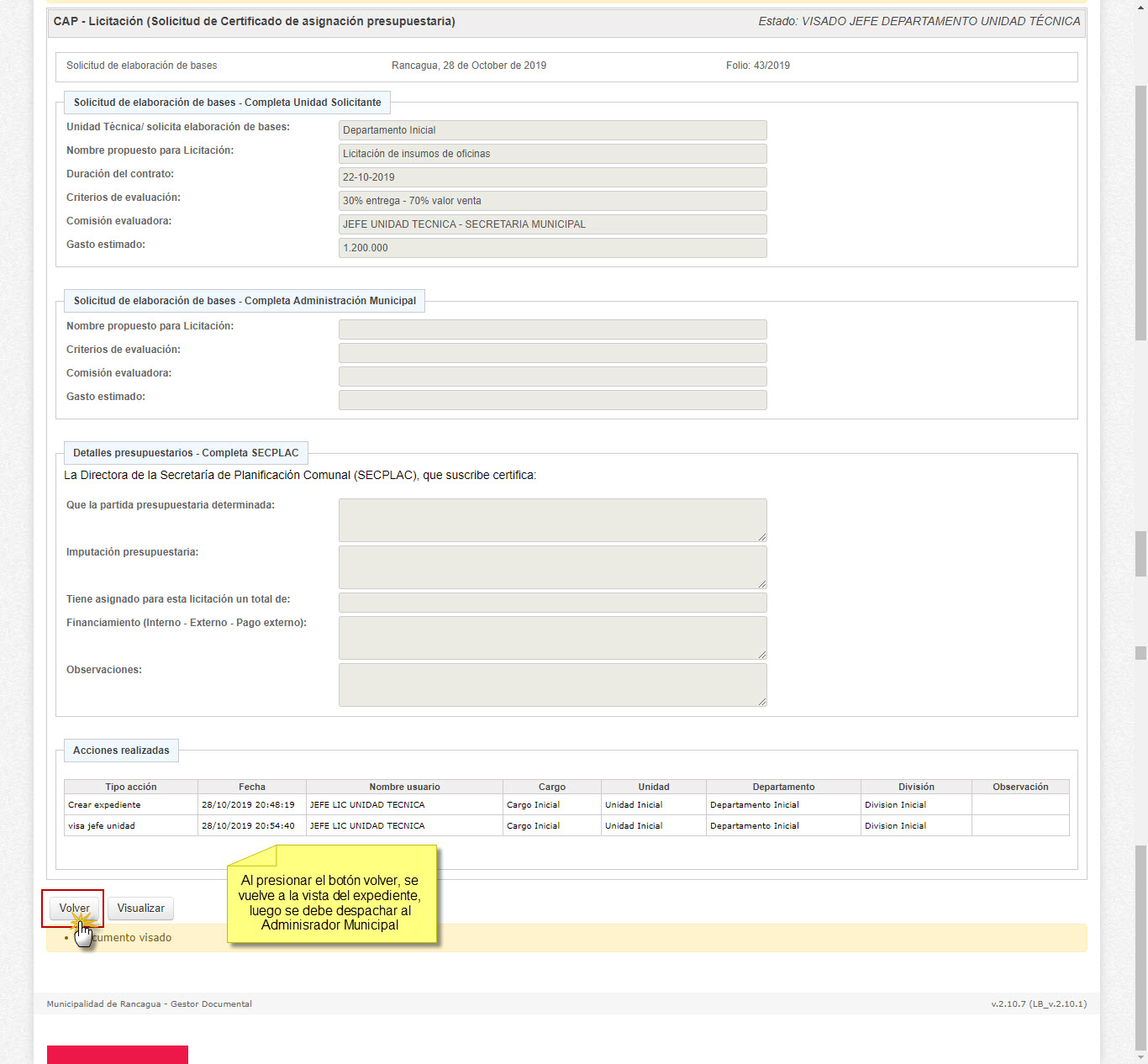Screen dimensions: 1148x1064
Task: Click empty Comisión evaluadora field under Administración Municipal
Action: coord(553,377)
